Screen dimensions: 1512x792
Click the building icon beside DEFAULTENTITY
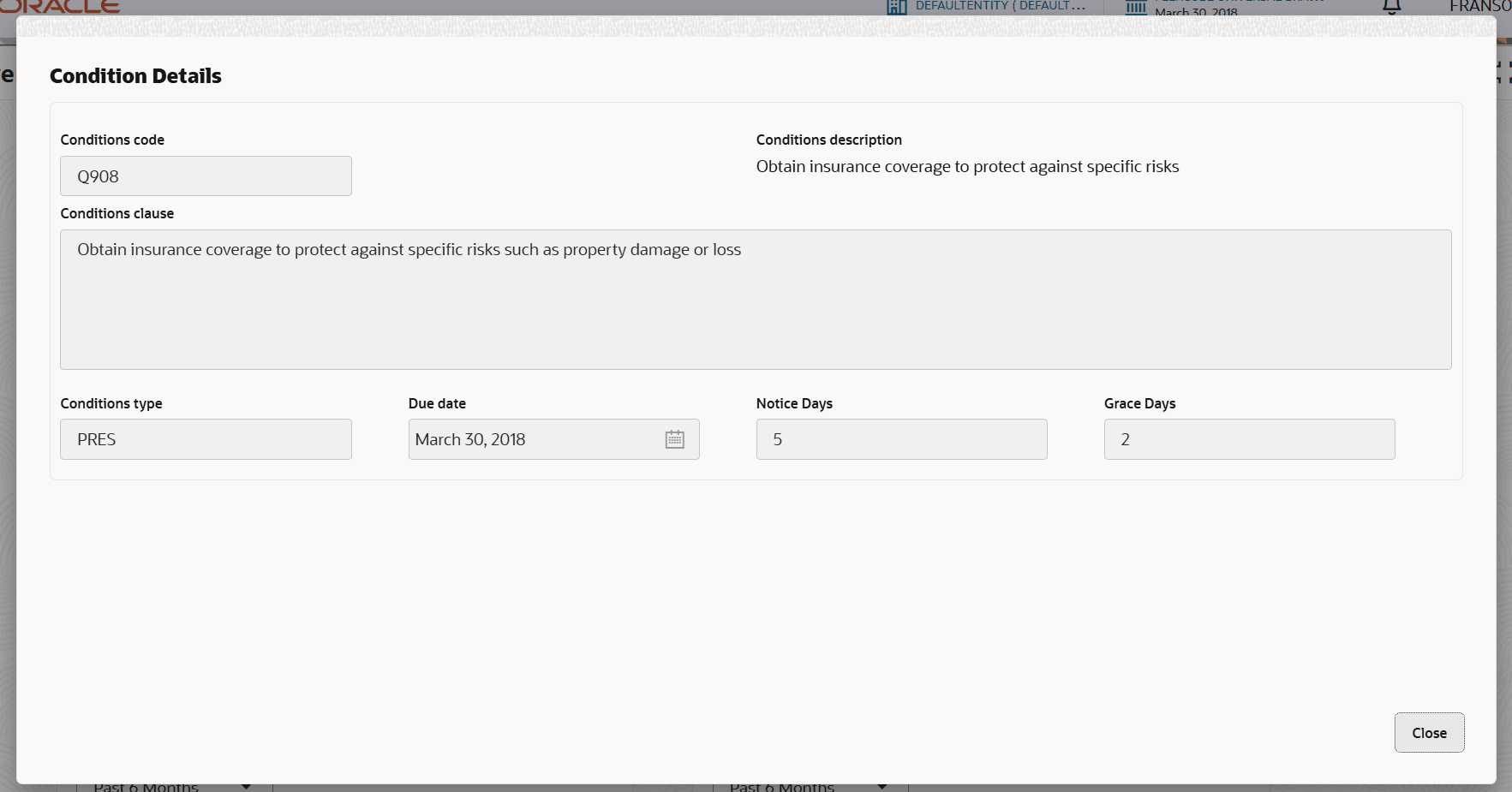point(896,7)
